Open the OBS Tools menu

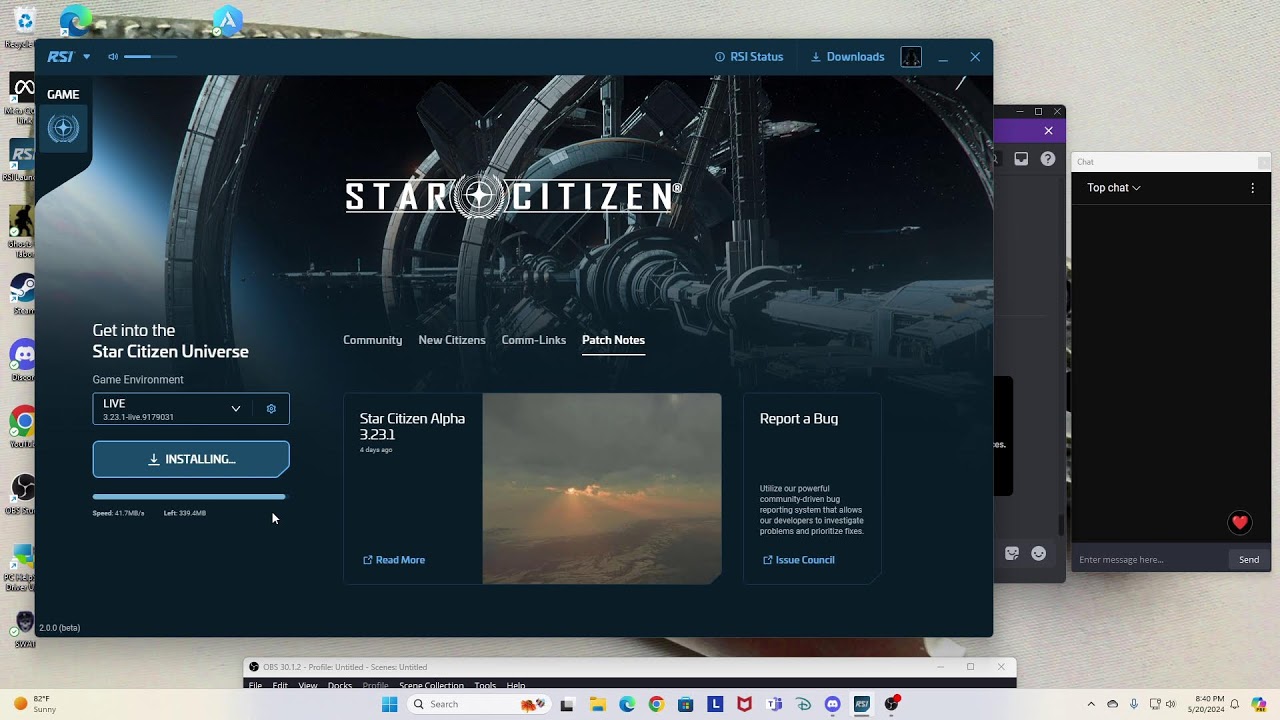485,685
